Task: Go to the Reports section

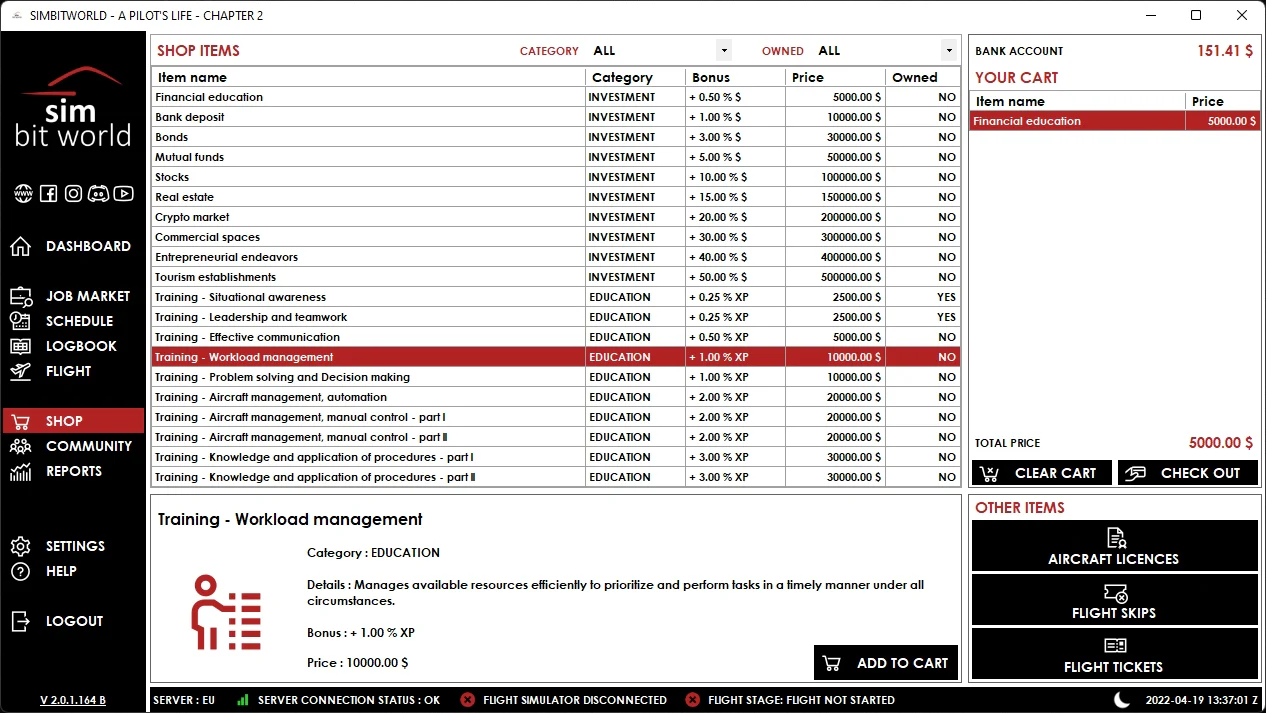Action: [73, 471]
